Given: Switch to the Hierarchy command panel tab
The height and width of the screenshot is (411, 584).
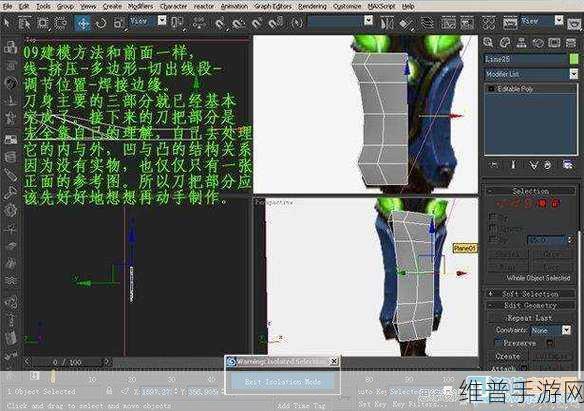Looking at the screenshot, I should pos(521,42).
